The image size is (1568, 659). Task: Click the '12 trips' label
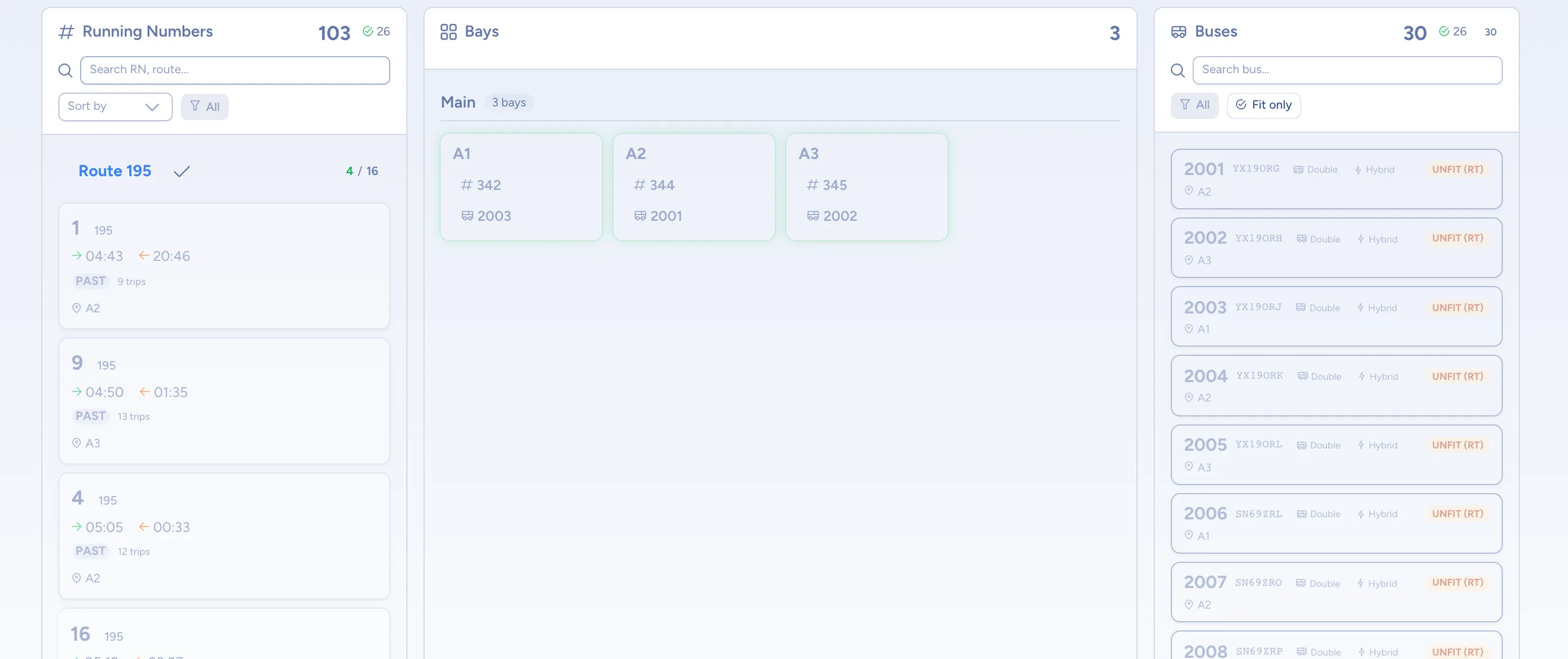(133, 551)
